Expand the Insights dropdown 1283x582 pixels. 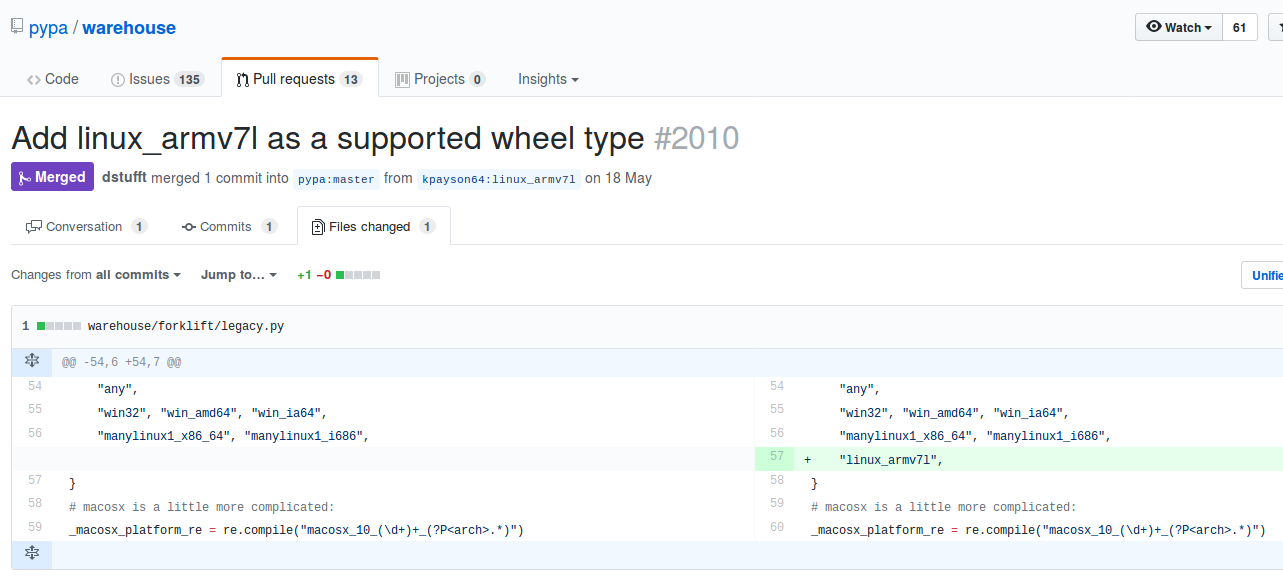548,79
